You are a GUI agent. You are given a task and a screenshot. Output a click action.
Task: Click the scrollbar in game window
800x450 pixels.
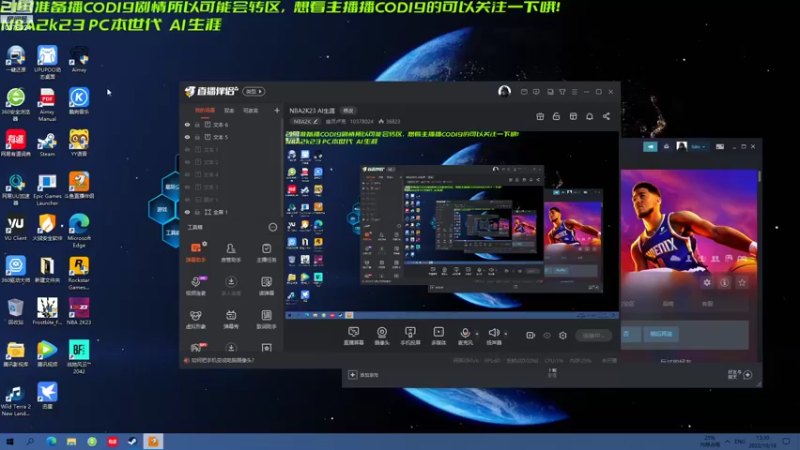(759, 177)
